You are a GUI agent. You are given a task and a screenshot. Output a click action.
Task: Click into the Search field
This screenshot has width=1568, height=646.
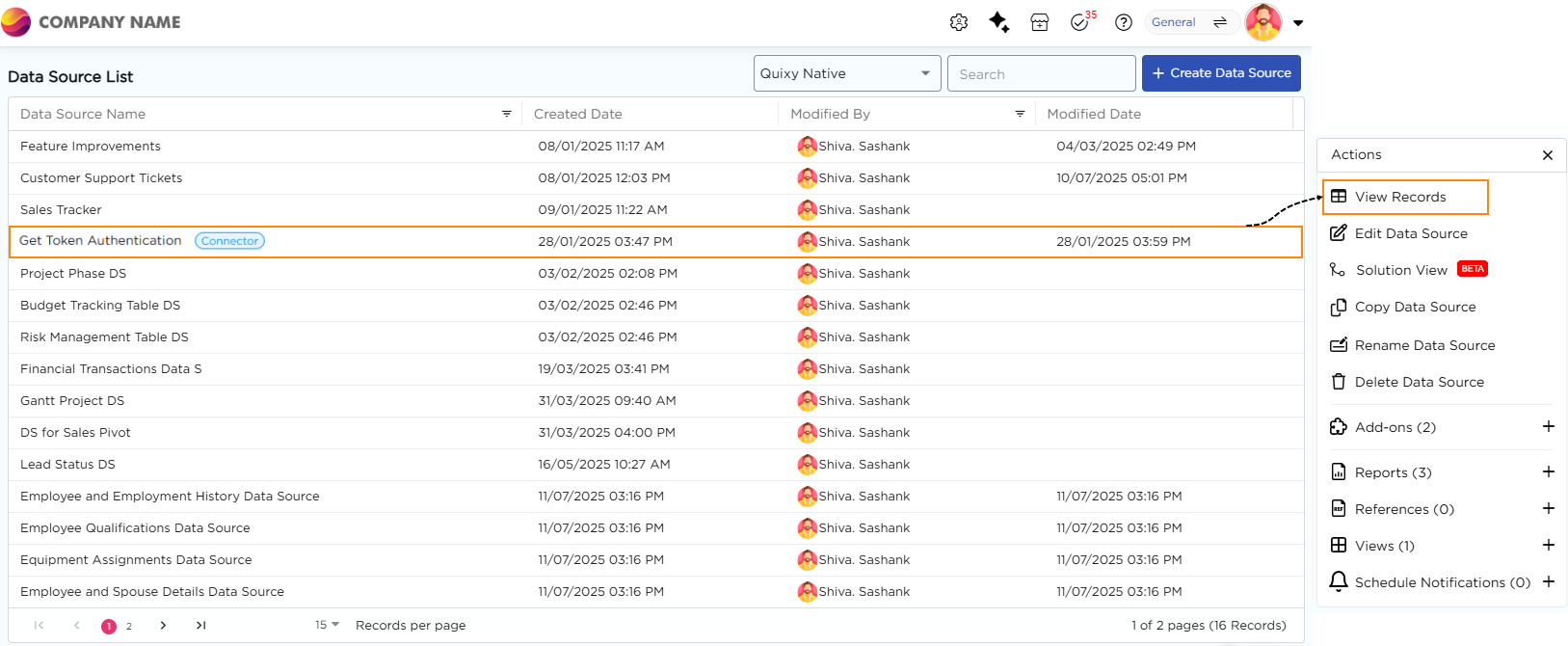tap(1041, 73)
